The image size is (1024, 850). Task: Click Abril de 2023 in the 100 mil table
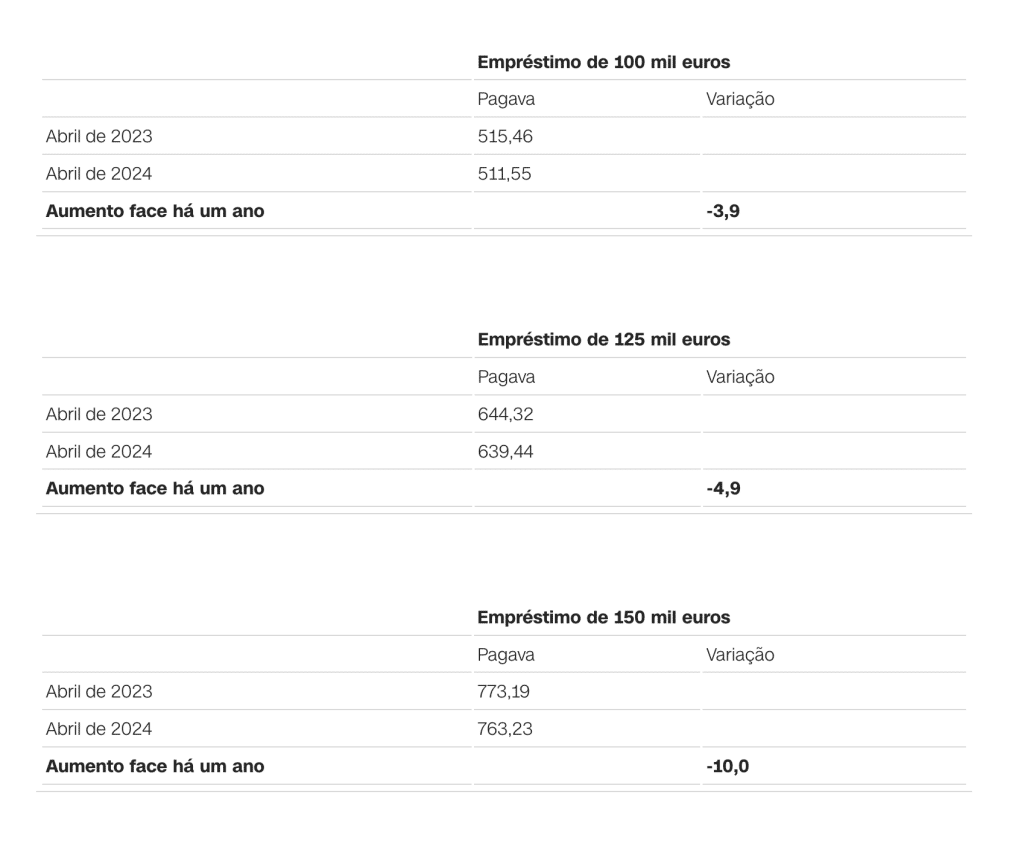99,136
